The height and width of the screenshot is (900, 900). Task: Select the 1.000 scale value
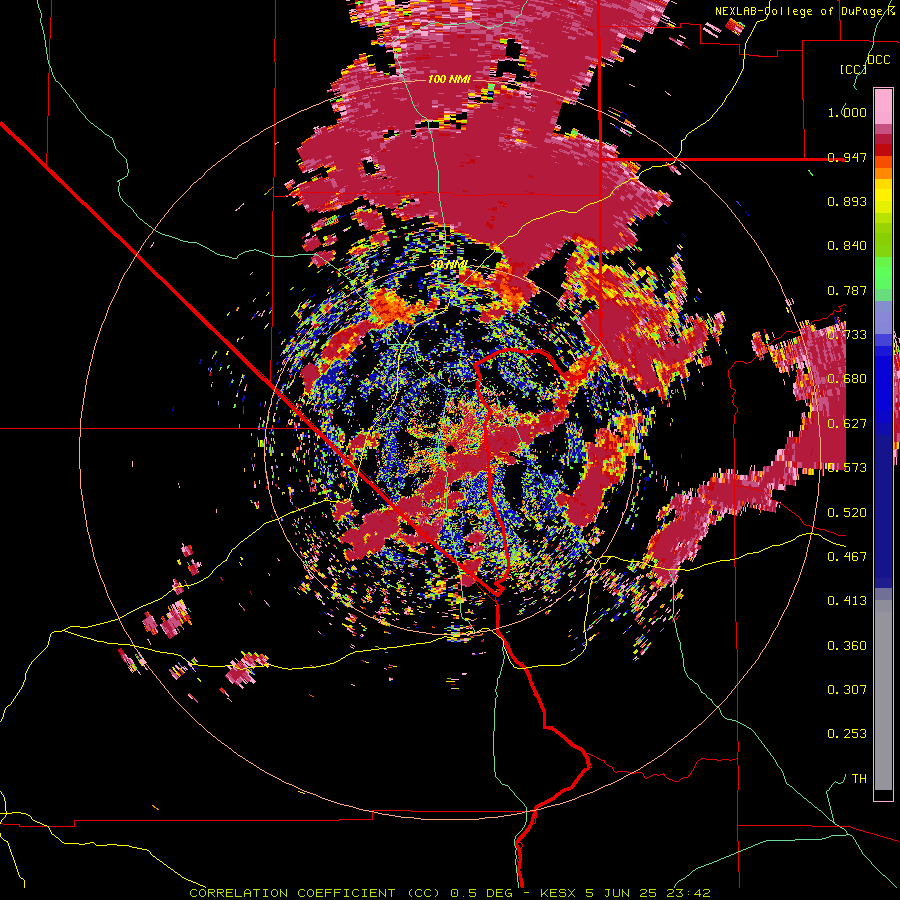coord(847,112)
